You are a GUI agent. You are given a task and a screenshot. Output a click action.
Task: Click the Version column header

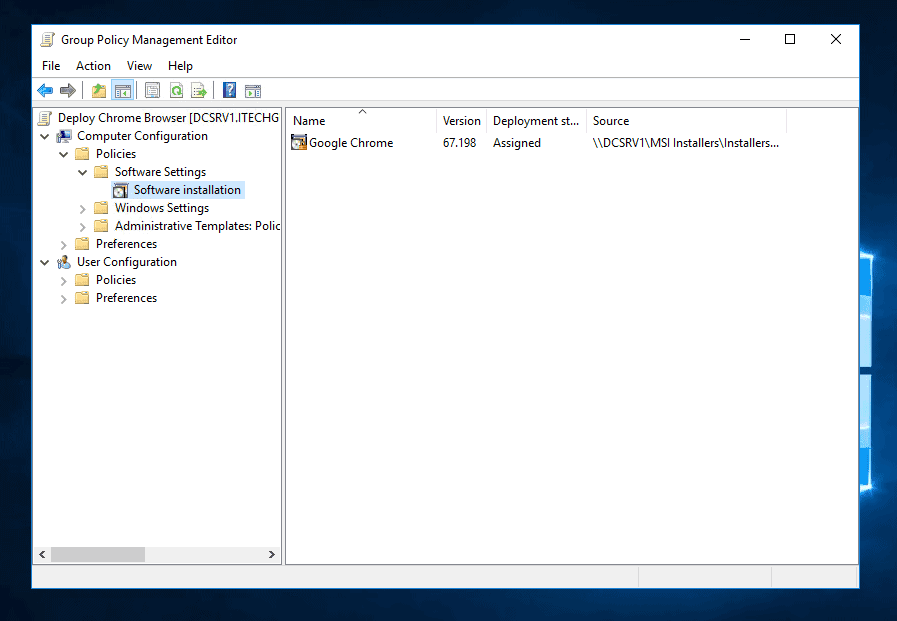point(461,120)
